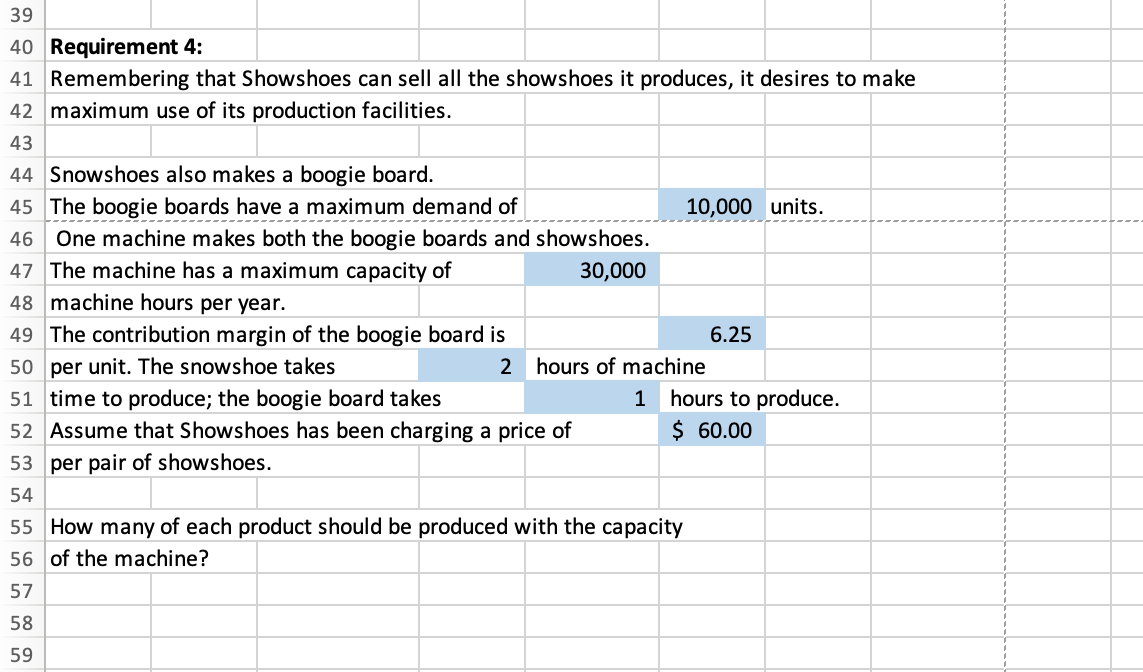Click row header 59
The image size is (1143, 672).
tap(21, 655)
